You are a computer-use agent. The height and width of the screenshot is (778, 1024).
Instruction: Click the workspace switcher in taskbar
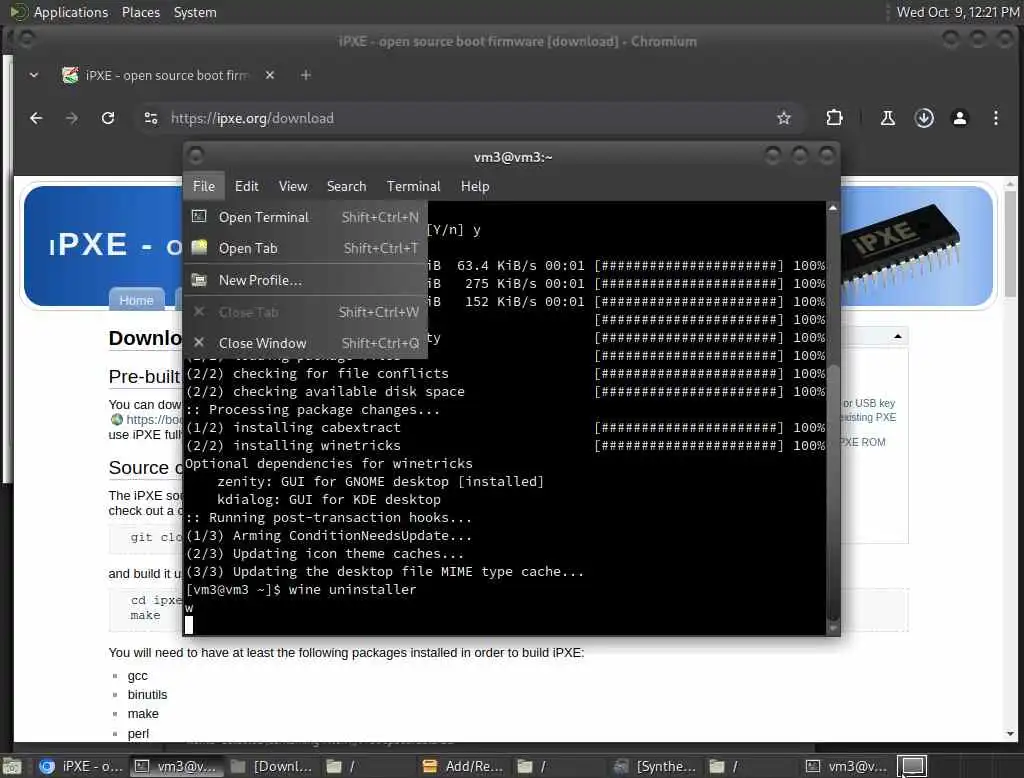point(912,766)
